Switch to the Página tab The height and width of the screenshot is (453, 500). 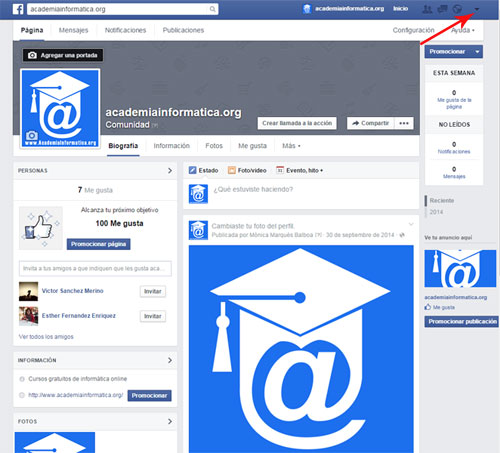tap(32, 30)
